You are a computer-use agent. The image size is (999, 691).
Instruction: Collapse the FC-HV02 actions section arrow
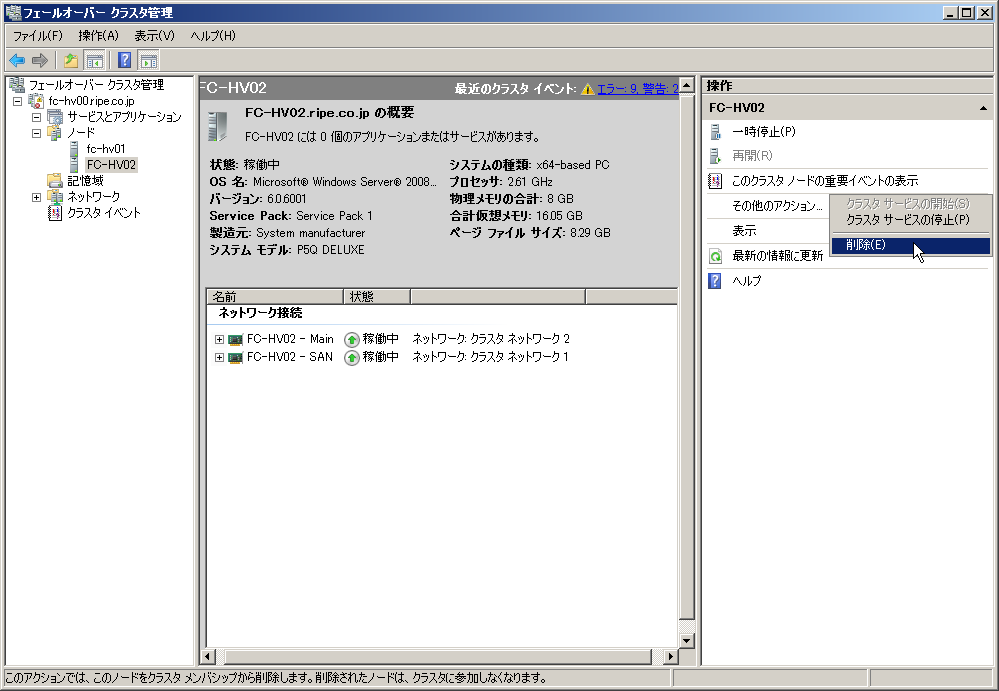click(983, 108)
